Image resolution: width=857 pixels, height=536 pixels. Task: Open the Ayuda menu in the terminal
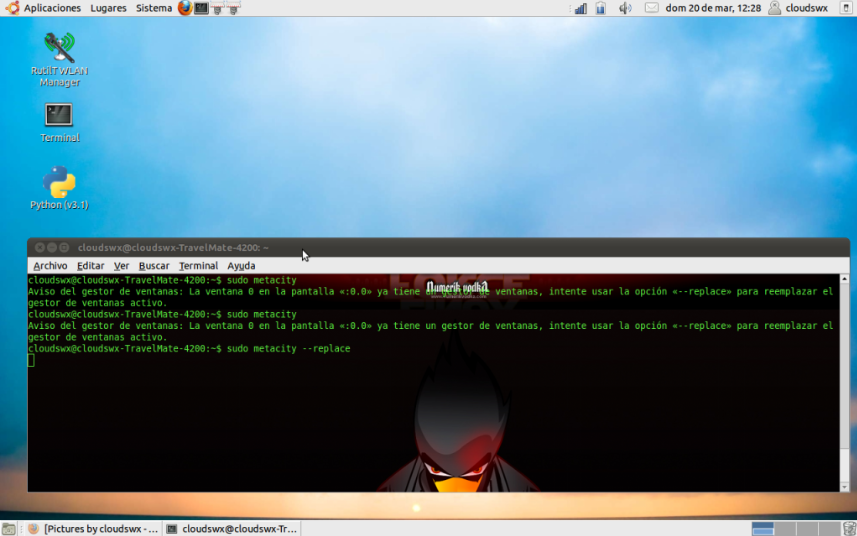pos(241,266)
